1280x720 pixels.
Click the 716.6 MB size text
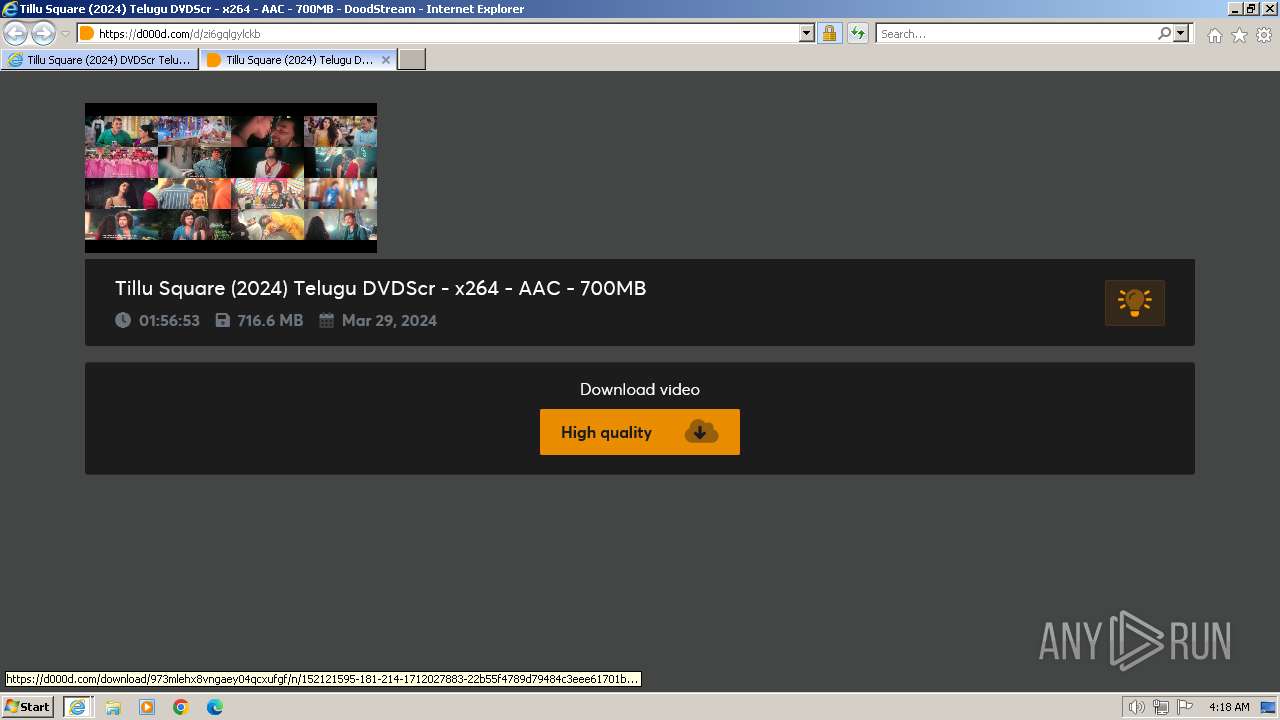click(270, 321)
